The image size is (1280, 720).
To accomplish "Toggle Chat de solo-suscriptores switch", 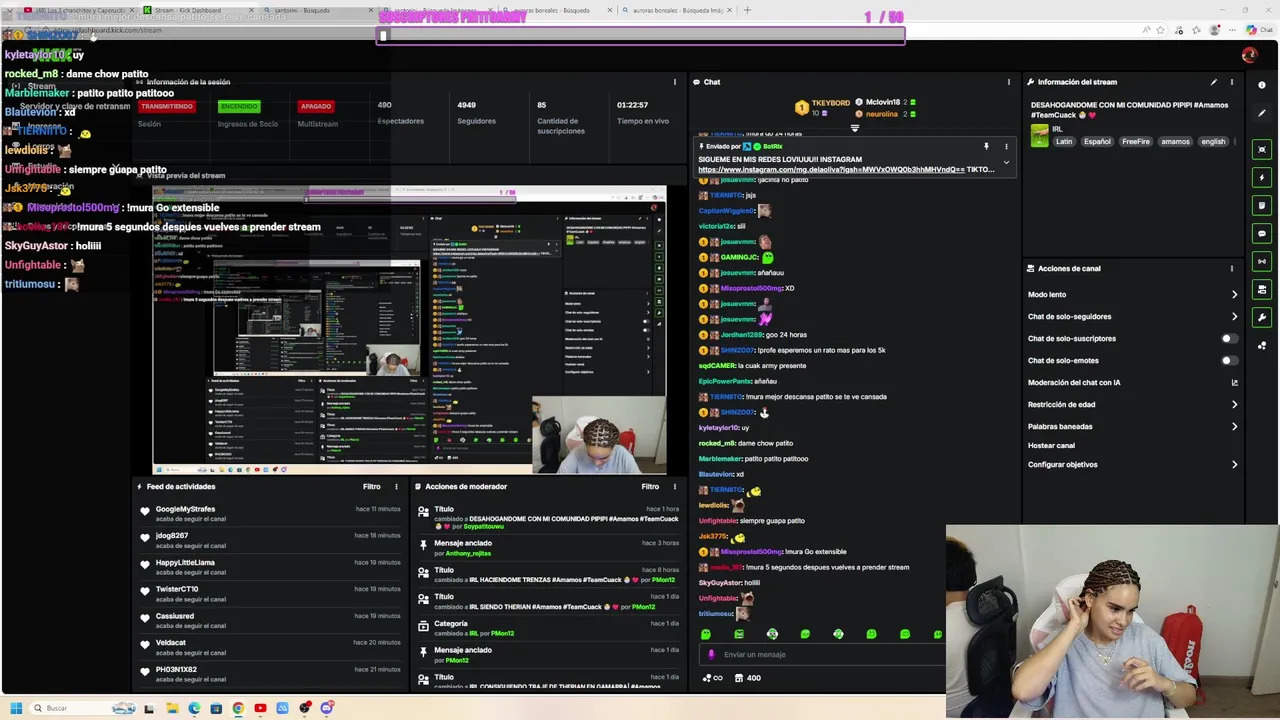I will click(x=1229, y=338).
